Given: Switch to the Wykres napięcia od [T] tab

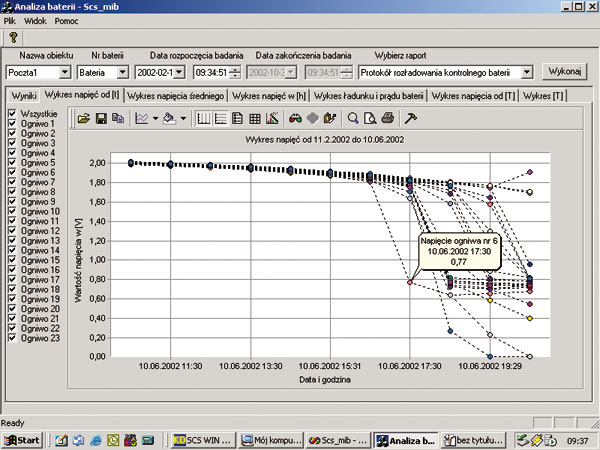Looking at the screenshot, I should (473, 96).
